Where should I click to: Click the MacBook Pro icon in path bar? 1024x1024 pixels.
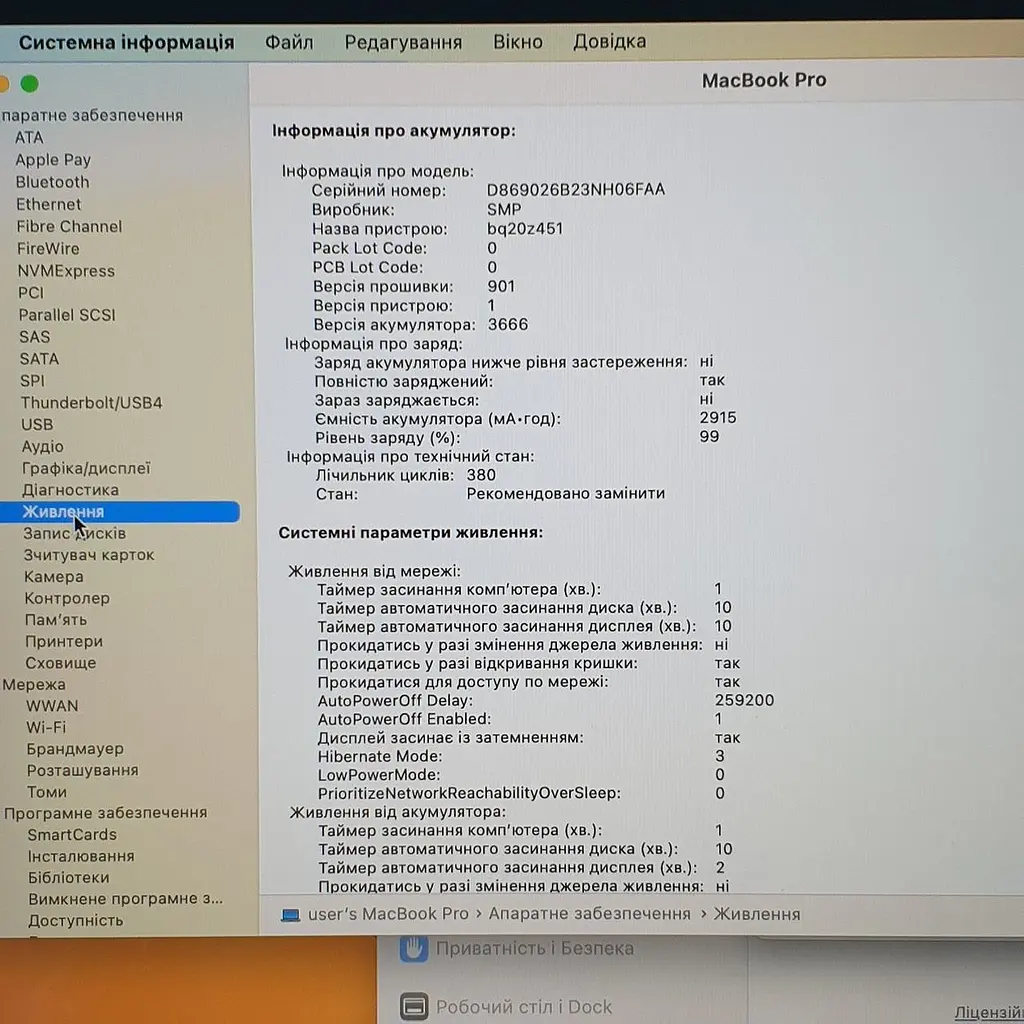[291, 915]
